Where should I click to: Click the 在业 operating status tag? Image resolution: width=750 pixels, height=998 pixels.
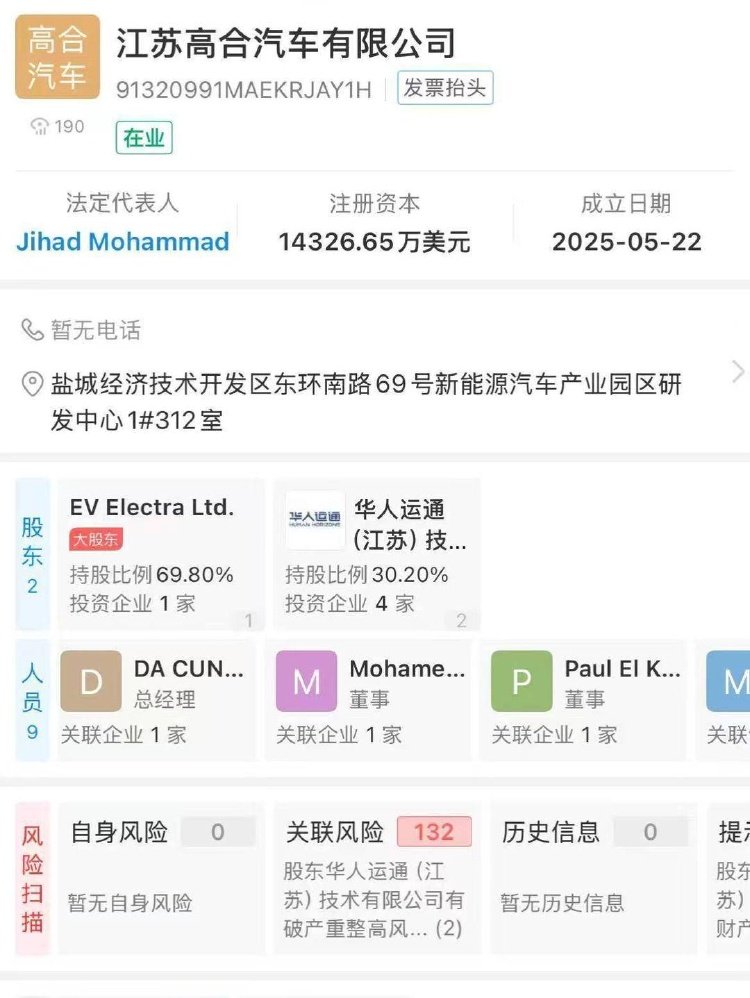(144, 138)
